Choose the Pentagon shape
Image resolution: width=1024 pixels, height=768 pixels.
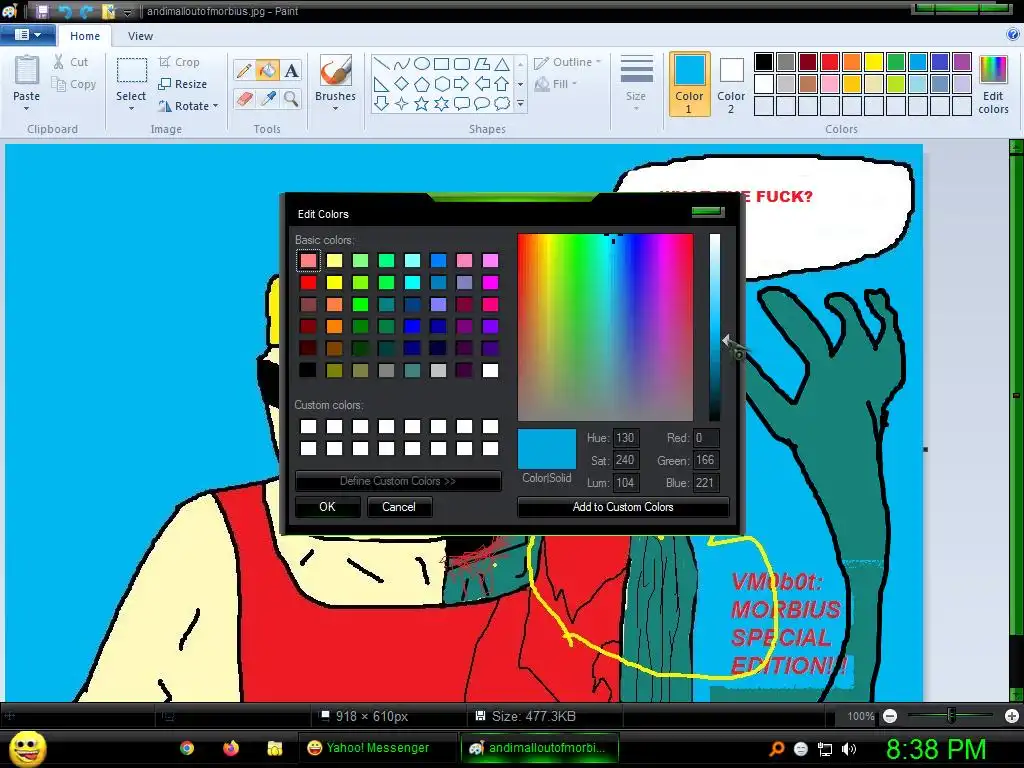pos(422,84)
